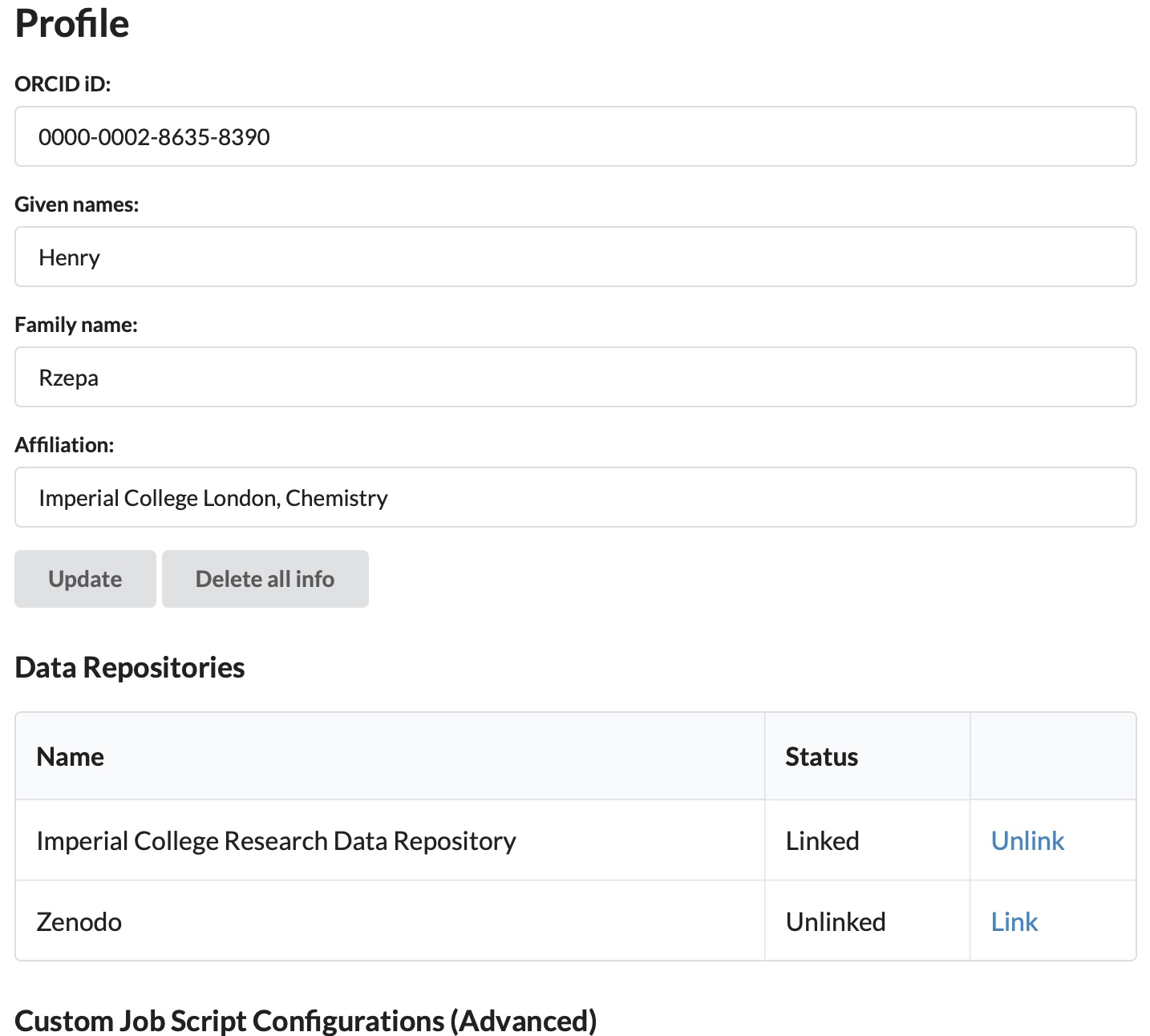Click Link for the Zenodo repository
The image size is (1150, 1036).
[x=1014, y=921]
